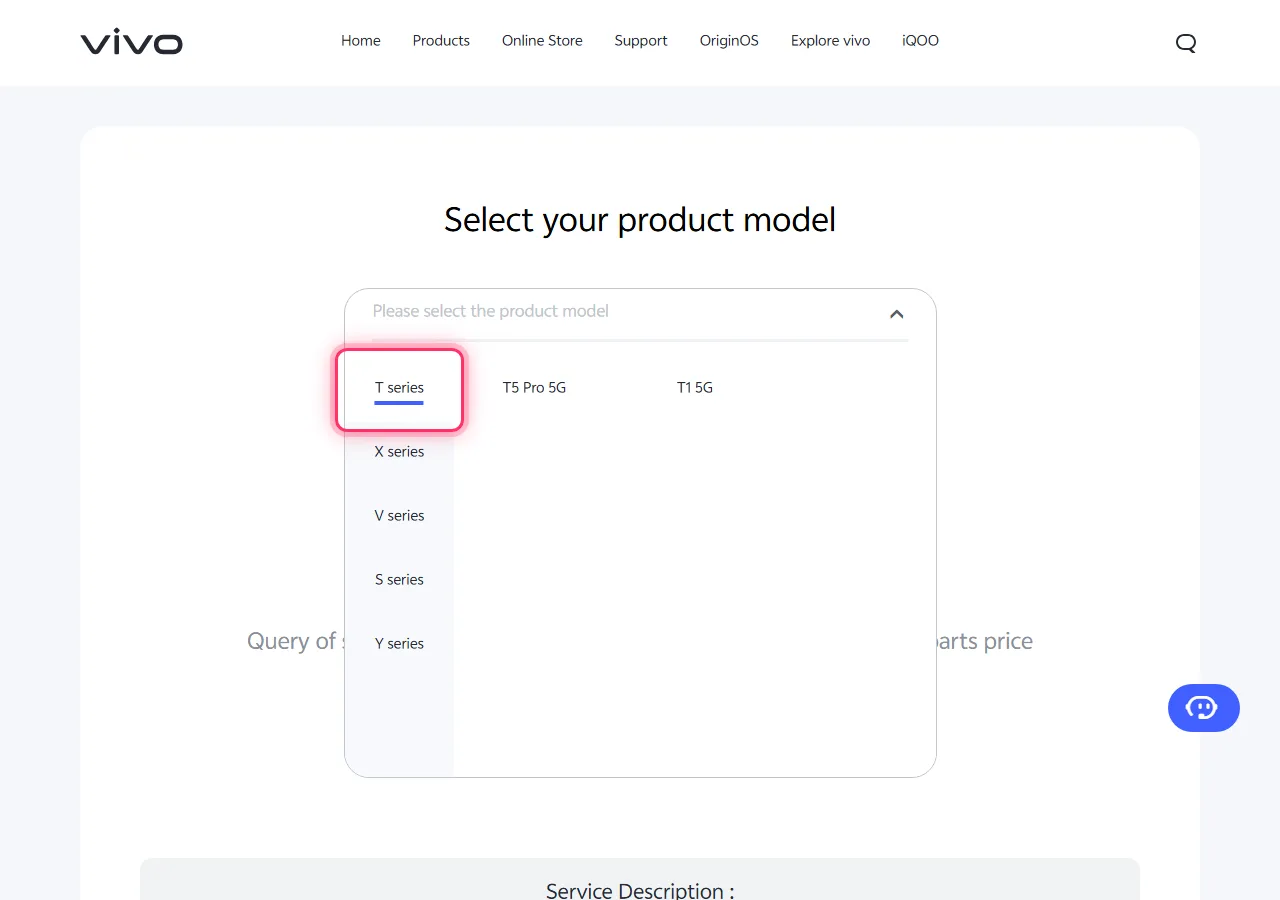The width and height of the screenshot is (1280, 900).
Task: Choose the T5 Pro 5G model
Action: 534,388
